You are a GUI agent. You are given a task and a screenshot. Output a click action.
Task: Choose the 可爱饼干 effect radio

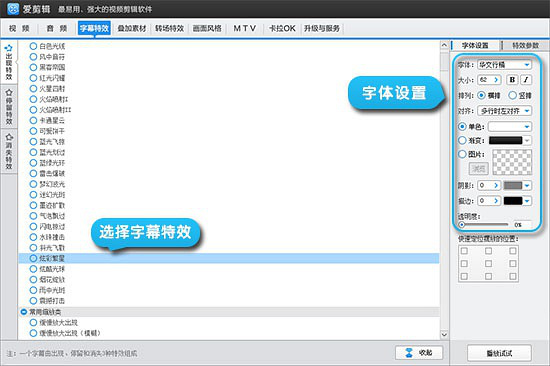coord(33,131)
